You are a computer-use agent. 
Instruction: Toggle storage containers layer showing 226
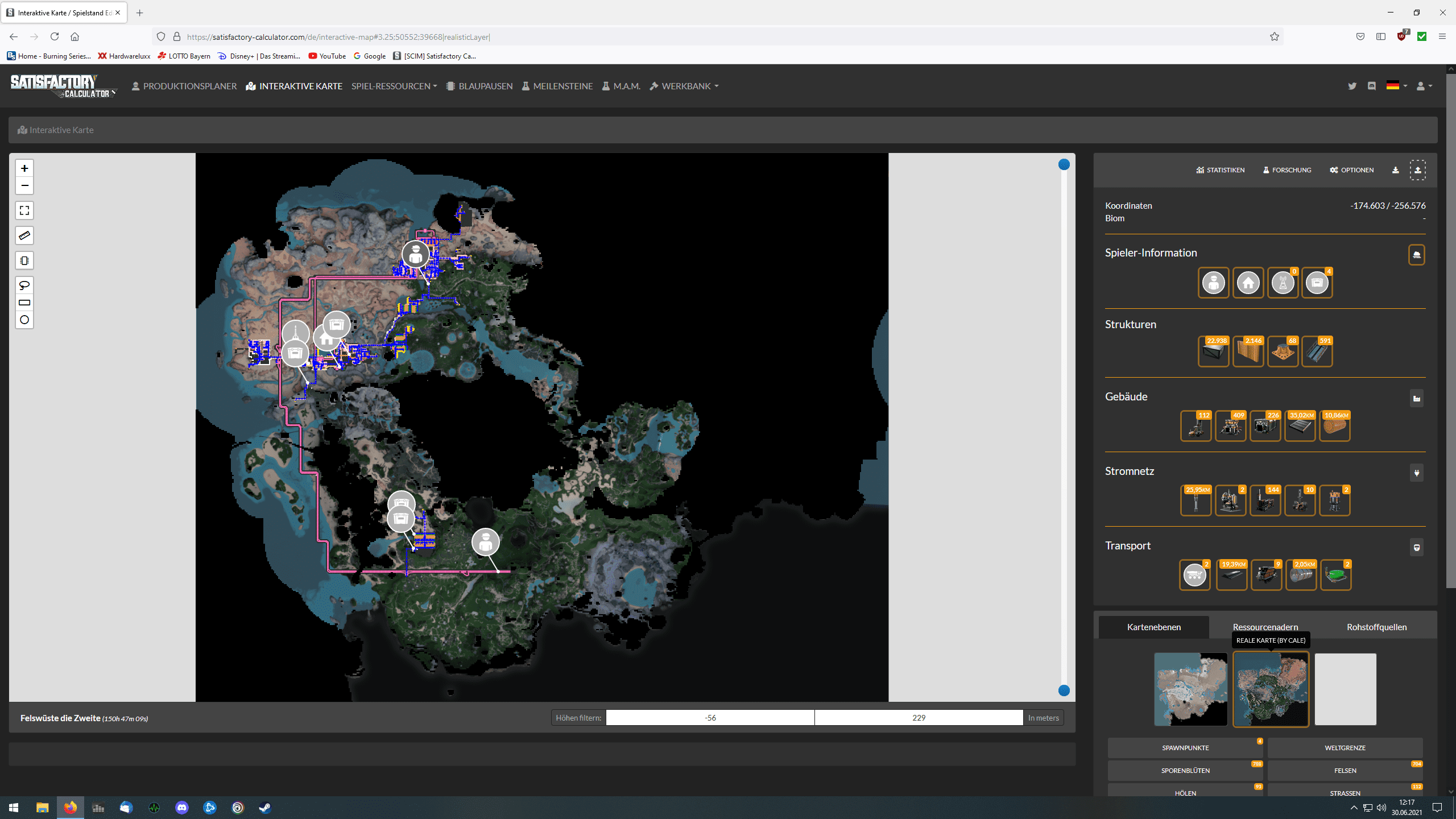[x=1265, y=426]
